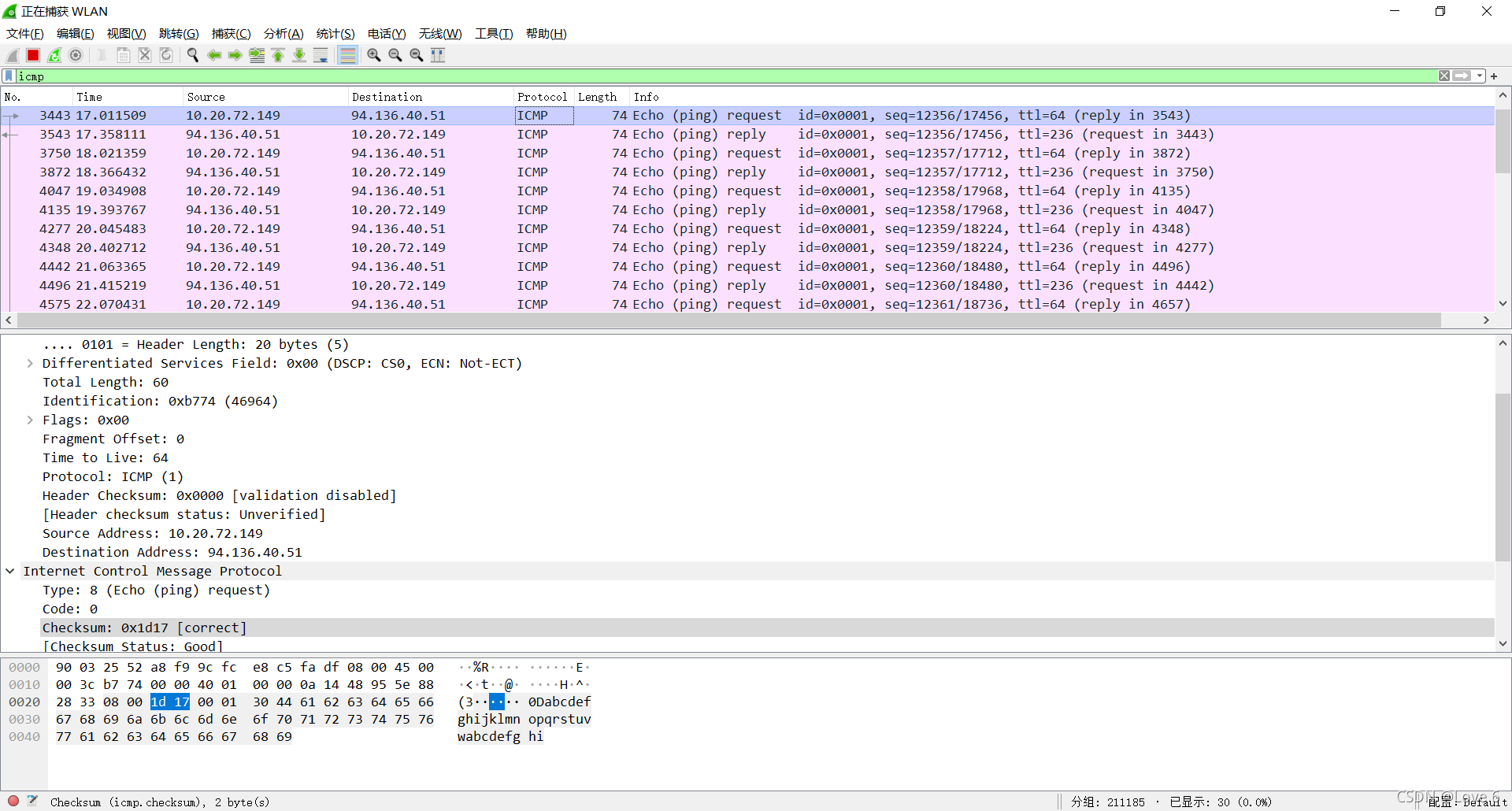Expand the Flags: 0x00 tree node
1512x811 pixels.
click(x=30, y=420)
